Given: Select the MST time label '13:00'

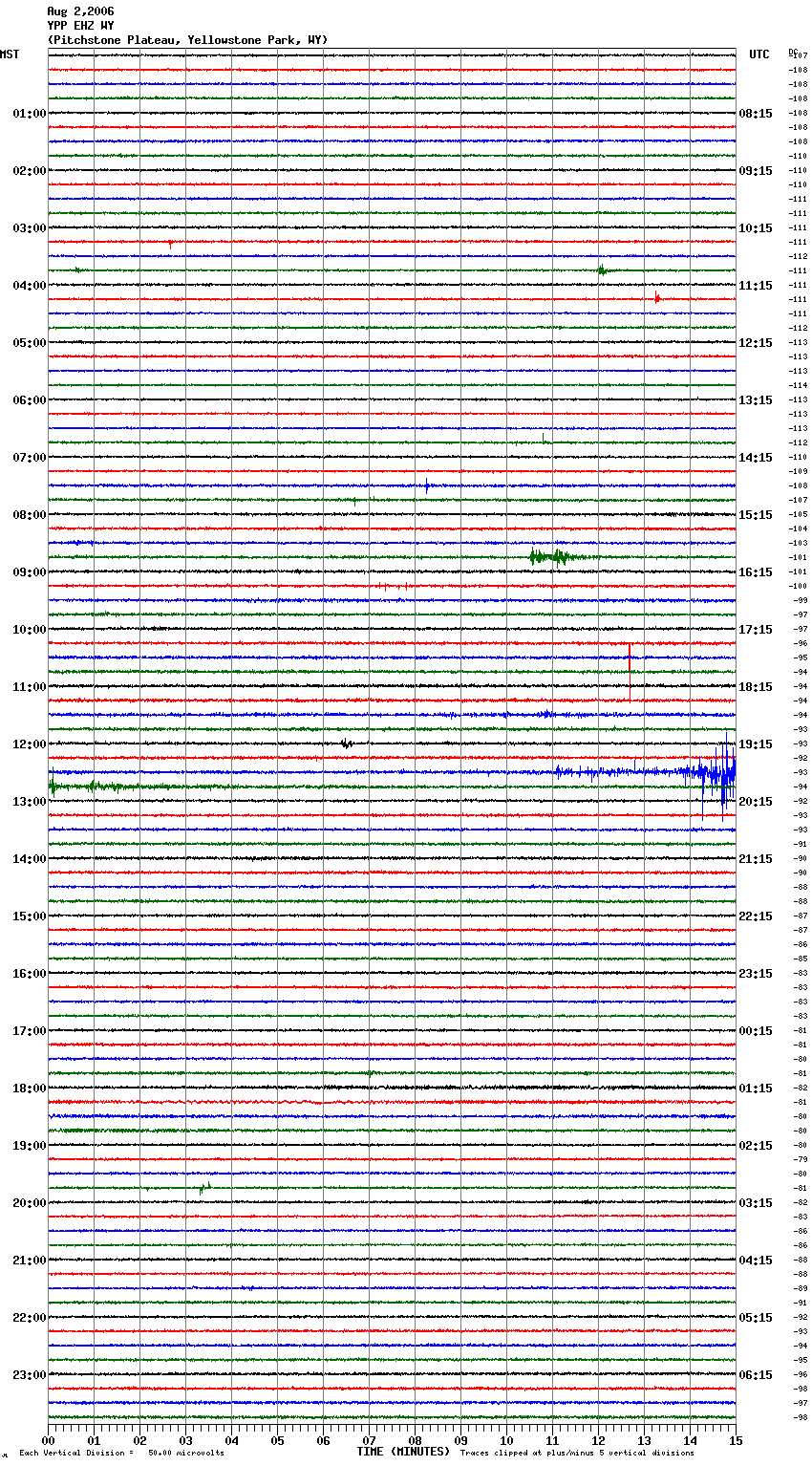Looking at the screenshot, I should 30,802.
